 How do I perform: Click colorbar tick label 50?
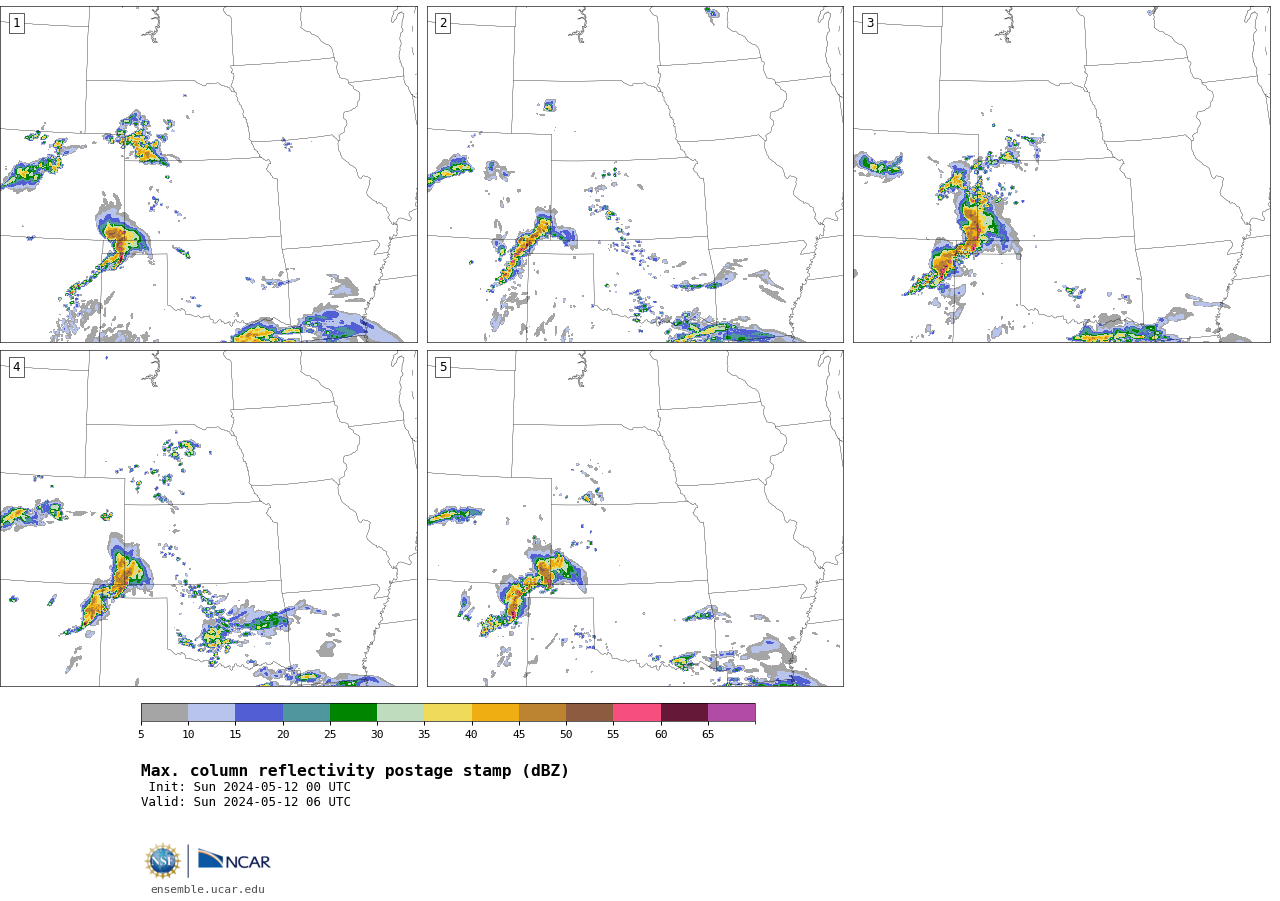(566, 735)
